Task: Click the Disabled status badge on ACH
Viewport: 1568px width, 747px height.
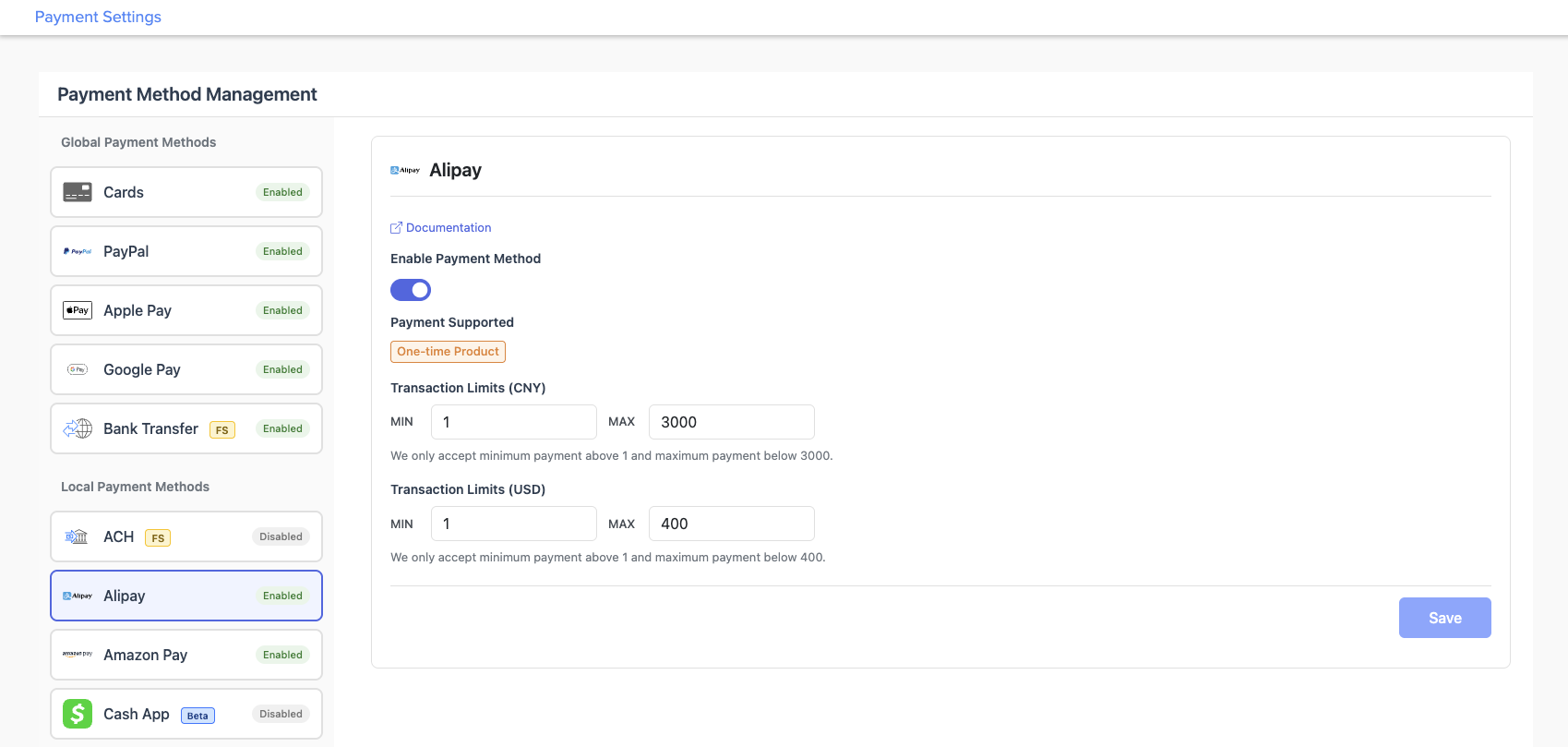Action: click(x=281, y=536)
